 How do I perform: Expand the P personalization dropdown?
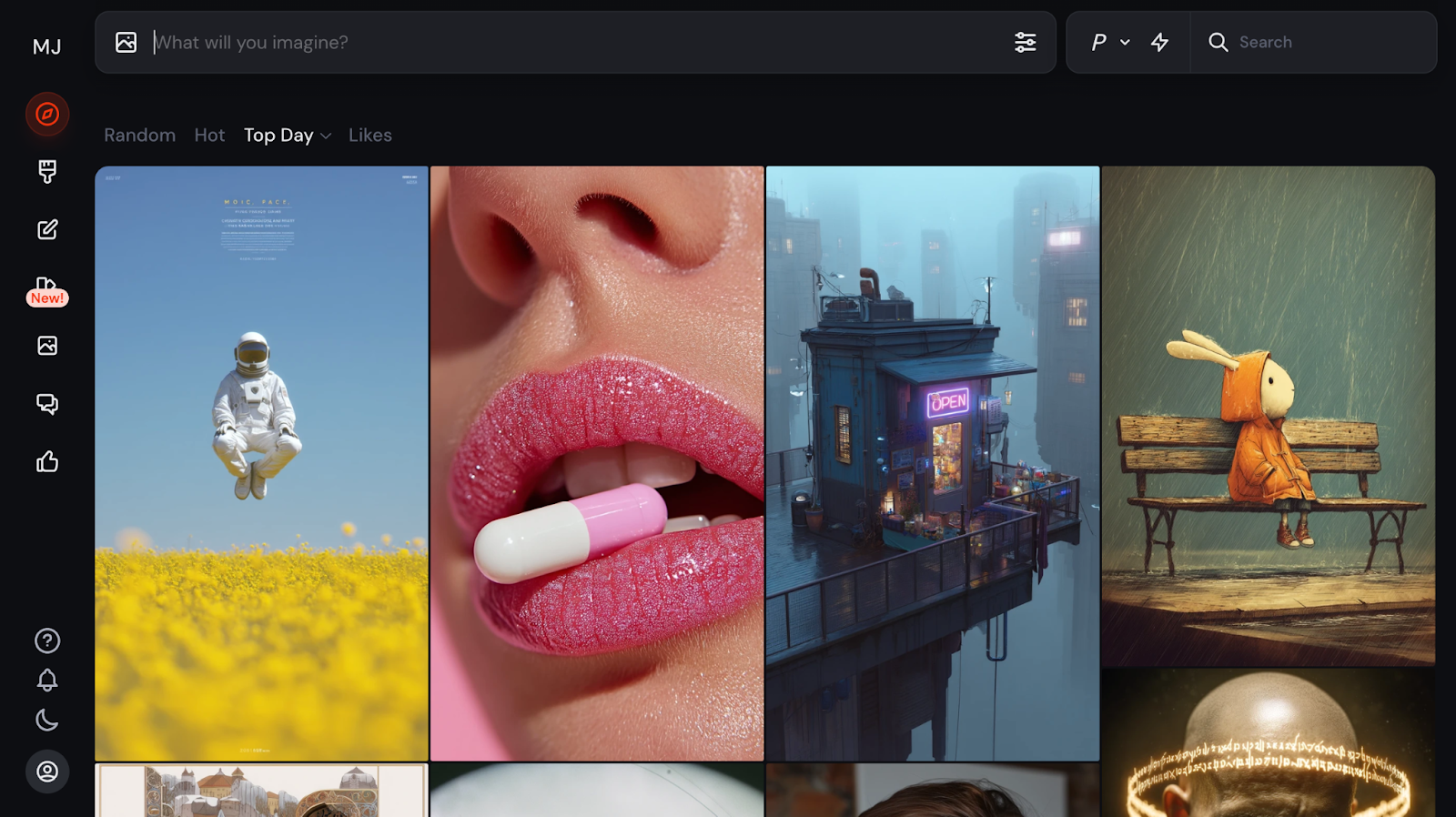tap(1110, 42)
